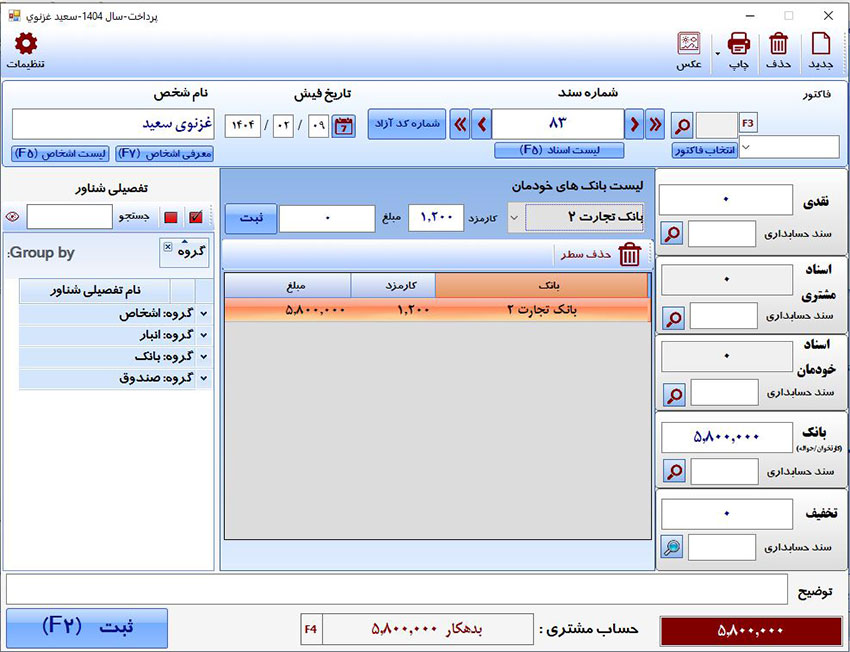Screen dimensions: 850x652
Task: Click the لیست اسناد (F5) button
Action: 559,151
